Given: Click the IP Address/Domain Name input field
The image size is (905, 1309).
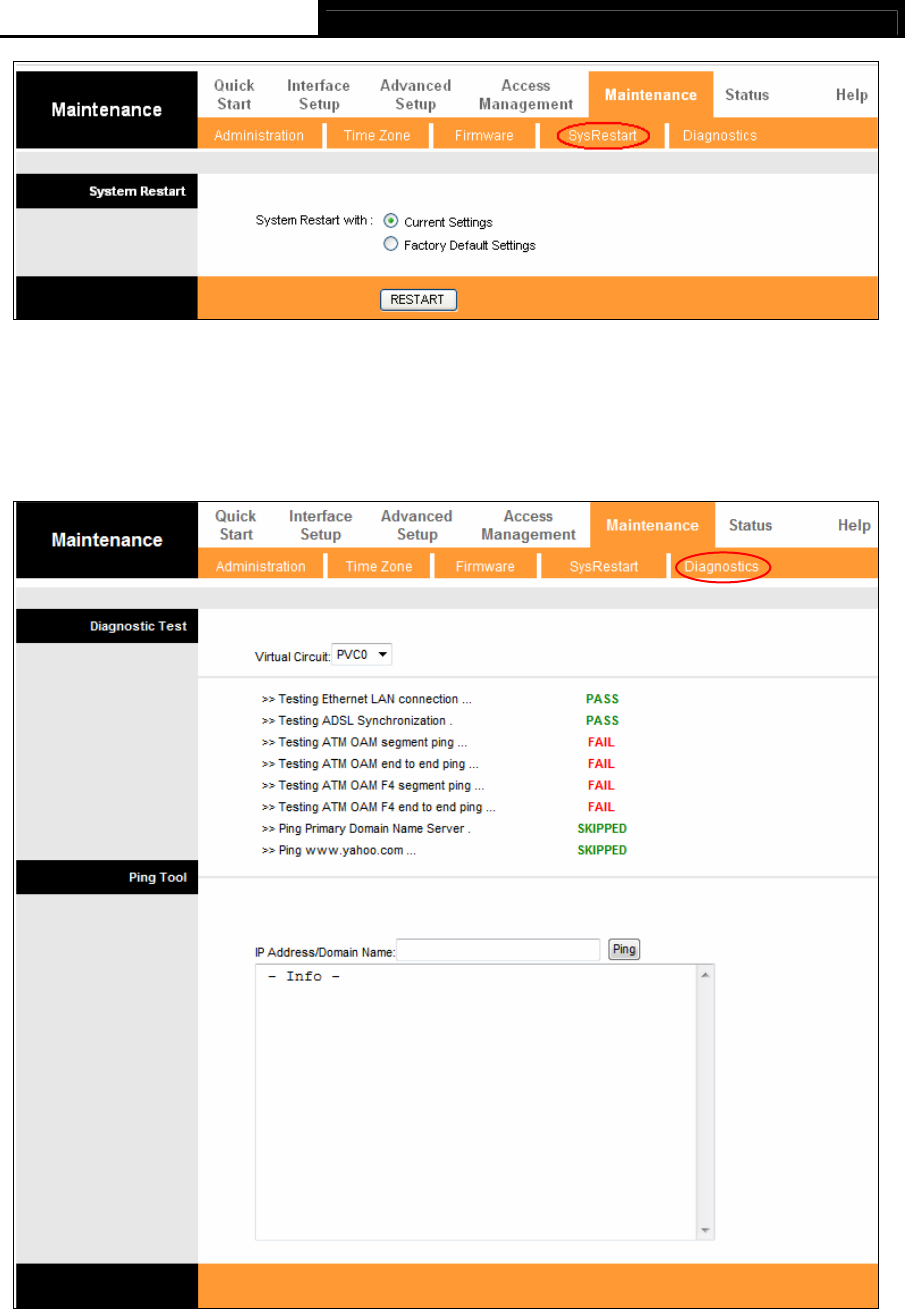Looking at the screenshot, I should (x=499, y=950).
